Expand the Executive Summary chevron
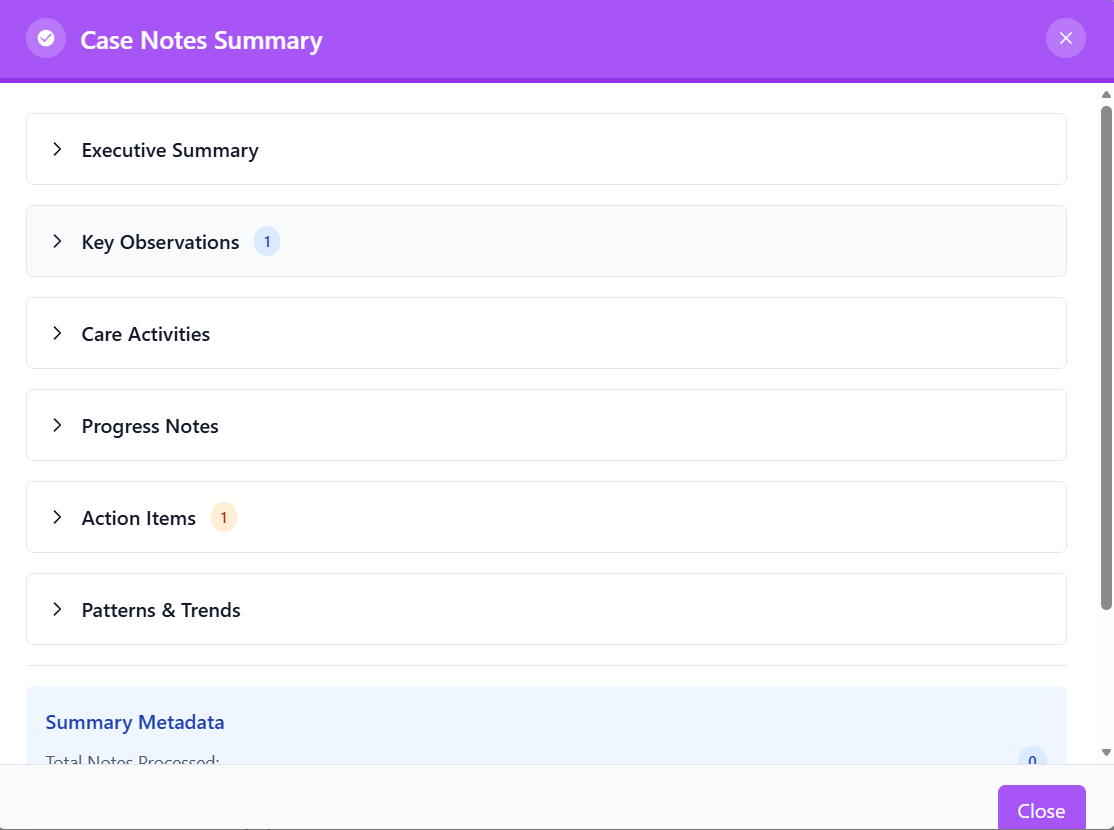1114x830 pixels. (x=58, y=149)
